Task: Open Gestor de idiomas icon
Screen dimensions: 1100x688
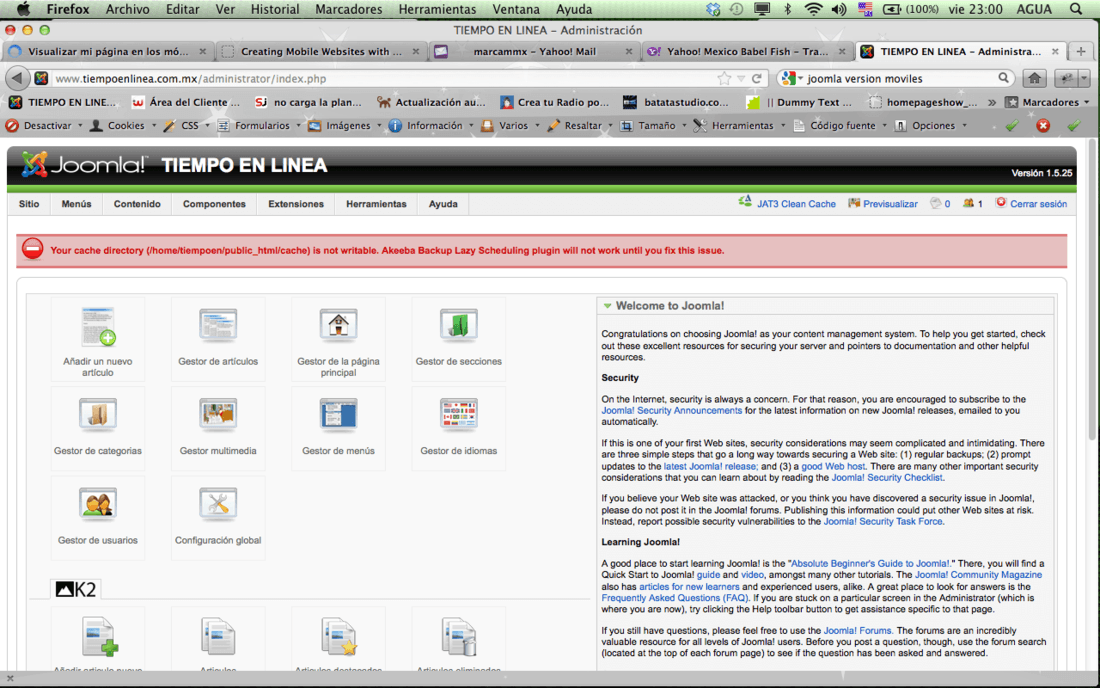Action: pyautogui.click(x=459, y=415)
